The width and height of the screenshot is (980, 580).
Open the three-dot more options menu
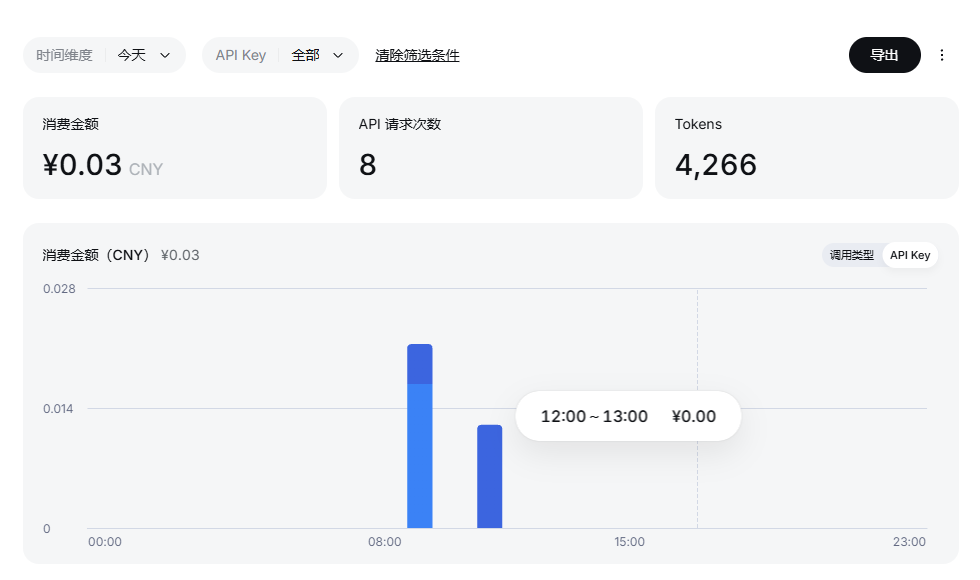pos(941,55)
